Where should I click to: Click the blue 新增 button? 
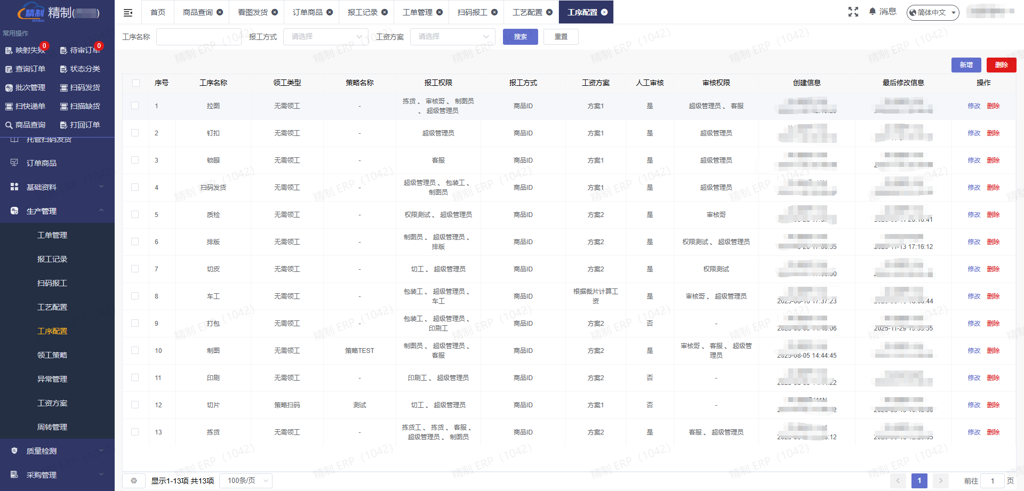pyautogui.click(x=966, y=65)
